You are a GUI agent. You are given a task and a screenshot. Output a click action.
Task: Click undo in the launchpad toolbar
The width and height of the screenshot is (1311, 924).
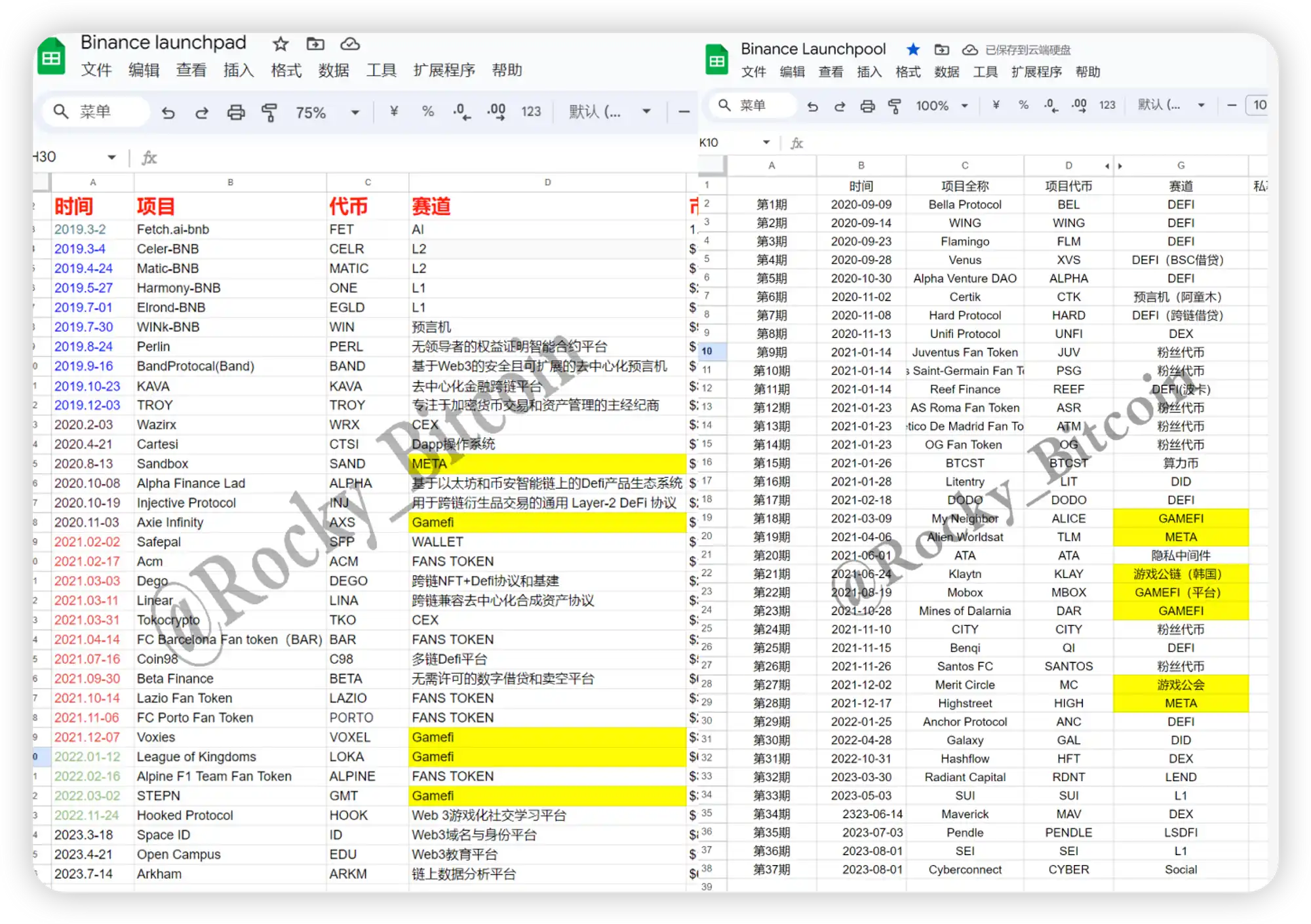click(168, 112)
